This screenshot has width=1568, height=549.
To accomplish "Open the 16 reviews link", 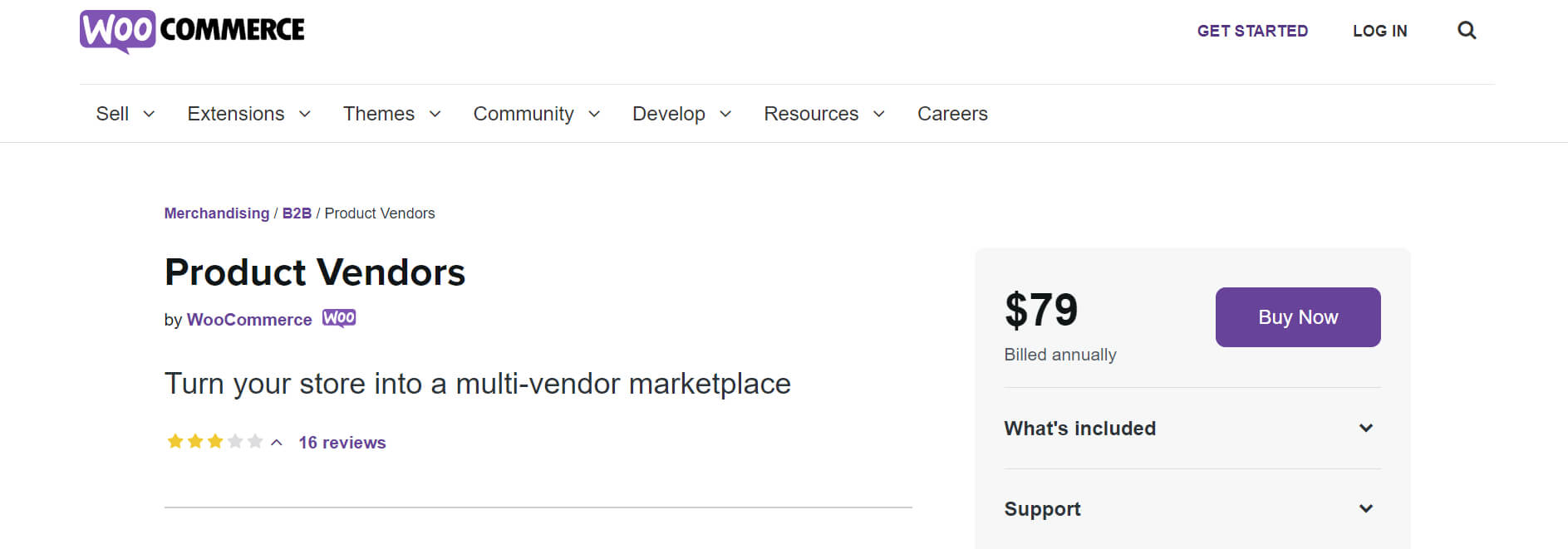I will [342, 443].
